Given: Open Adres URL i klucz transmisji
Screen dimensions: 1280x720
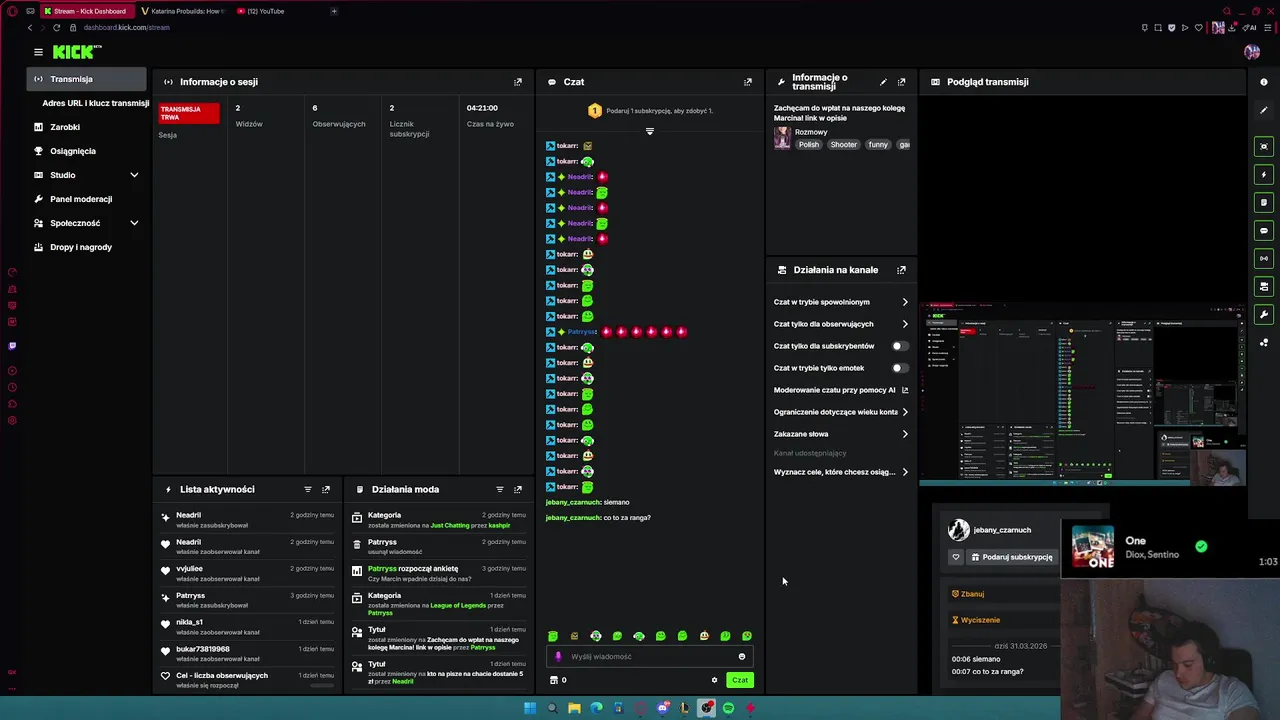Looking at the screenshot, I should (95, 103).
